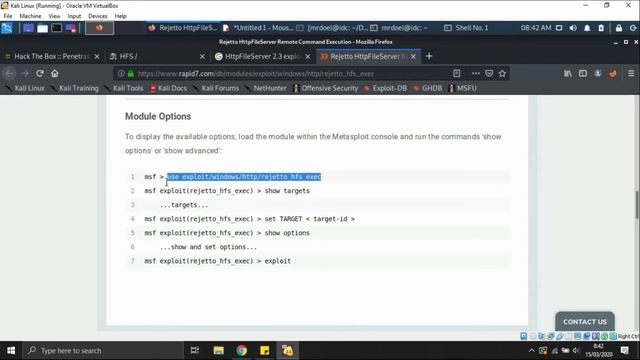Open Kali Forums bookmark
The height and width of the screenshot is (360, 640).
tap(216, 88)
